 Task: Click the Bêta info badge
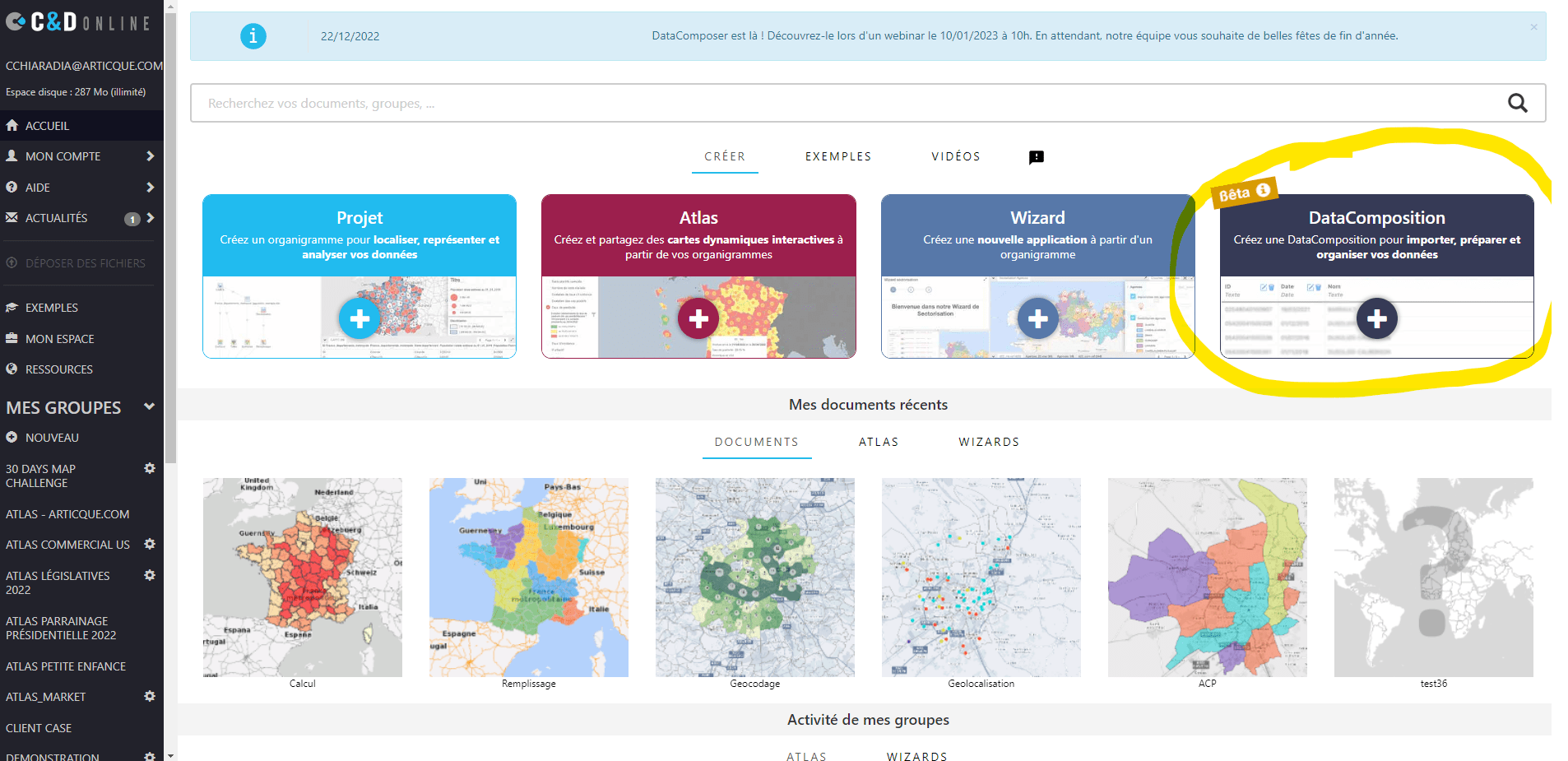pyautogui.click(x=1245, y=193)
